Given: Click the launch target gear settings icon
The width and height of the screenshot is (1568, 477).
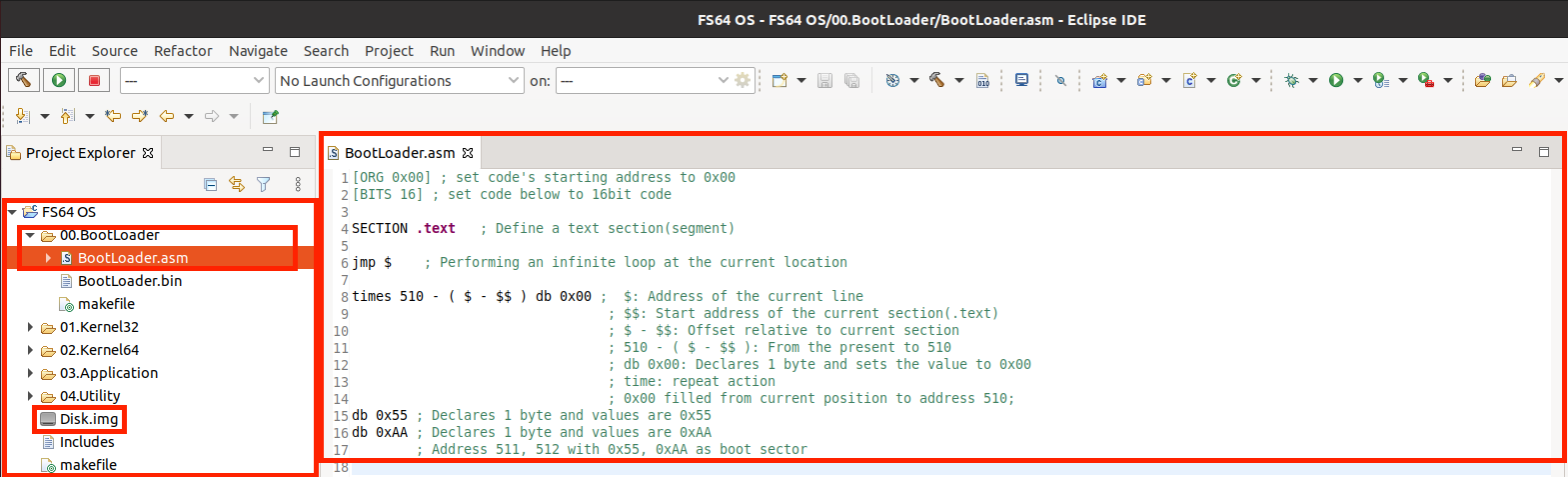Looking at the screenshot, I should [743, 80].
